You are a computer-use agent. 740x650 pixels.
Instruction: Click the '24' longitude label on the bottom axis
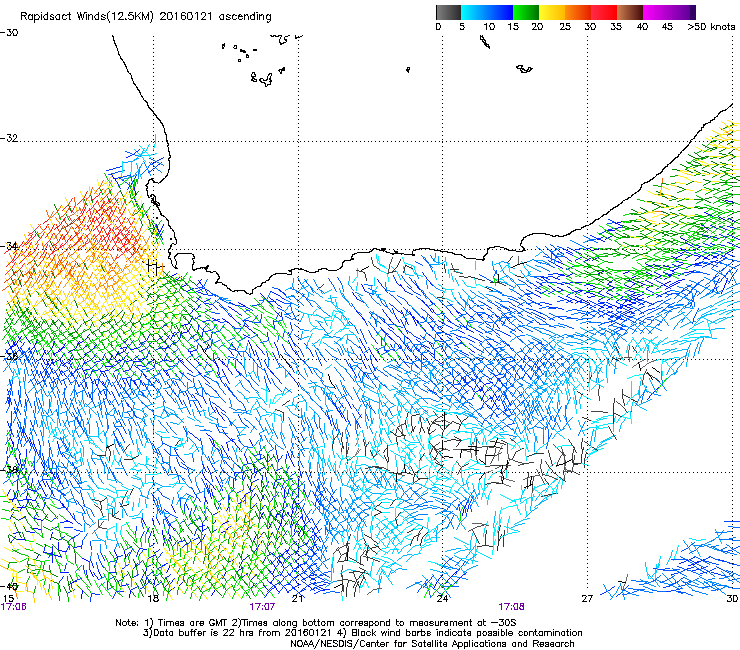pyautogui.click(x=442, y=599)
